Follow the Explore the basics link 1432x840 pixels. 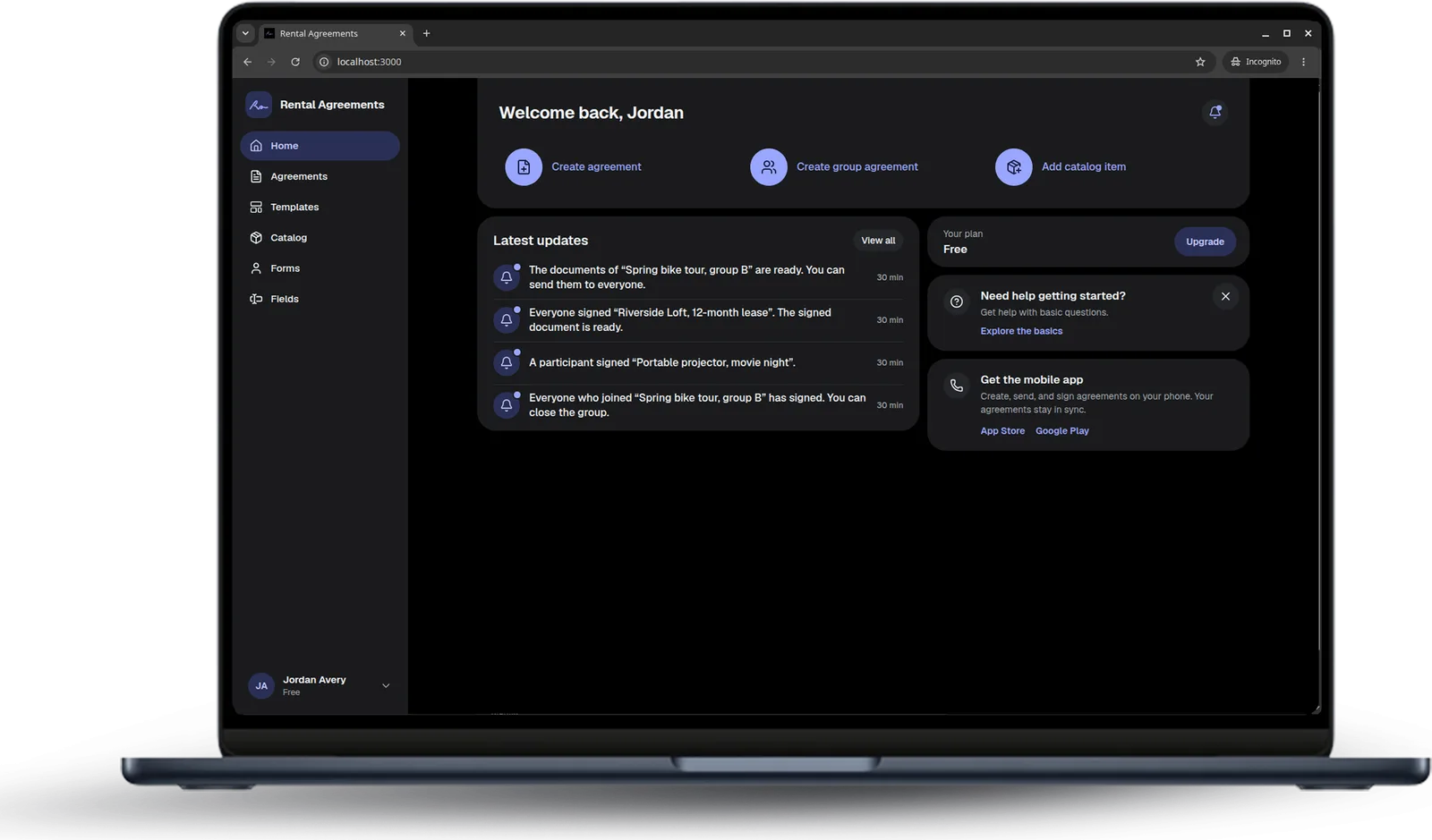tap(1021, 331)
